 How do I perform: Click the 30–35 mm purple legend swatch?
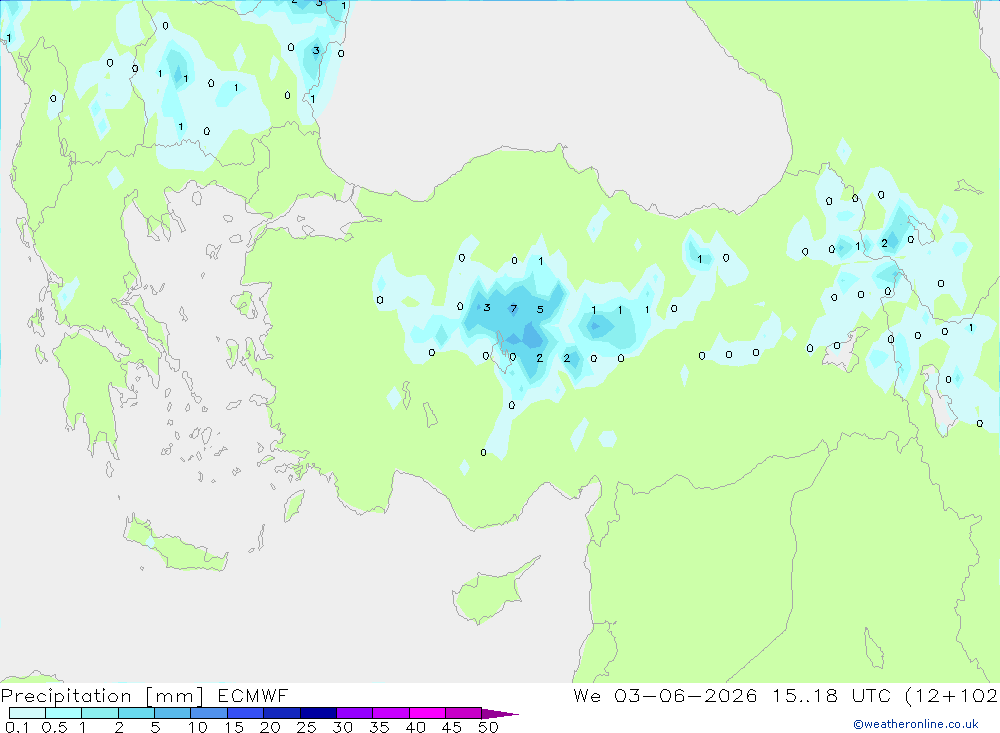[x=355, y=713]
